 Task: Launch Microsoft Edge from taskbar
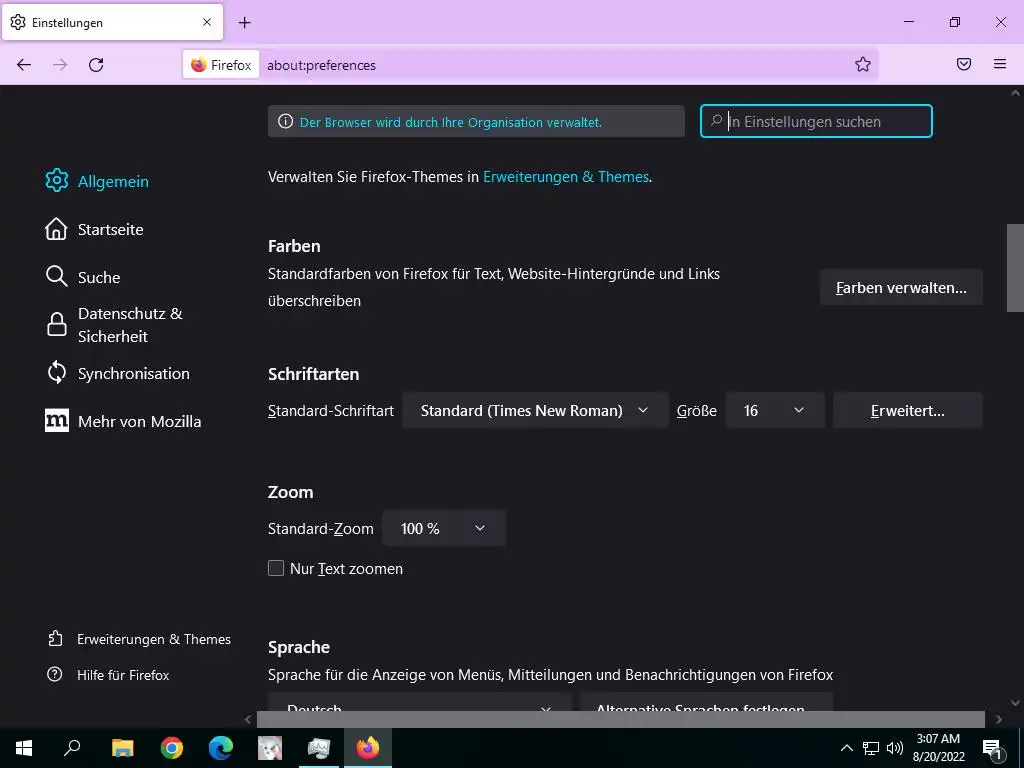(x=221, y=748)
